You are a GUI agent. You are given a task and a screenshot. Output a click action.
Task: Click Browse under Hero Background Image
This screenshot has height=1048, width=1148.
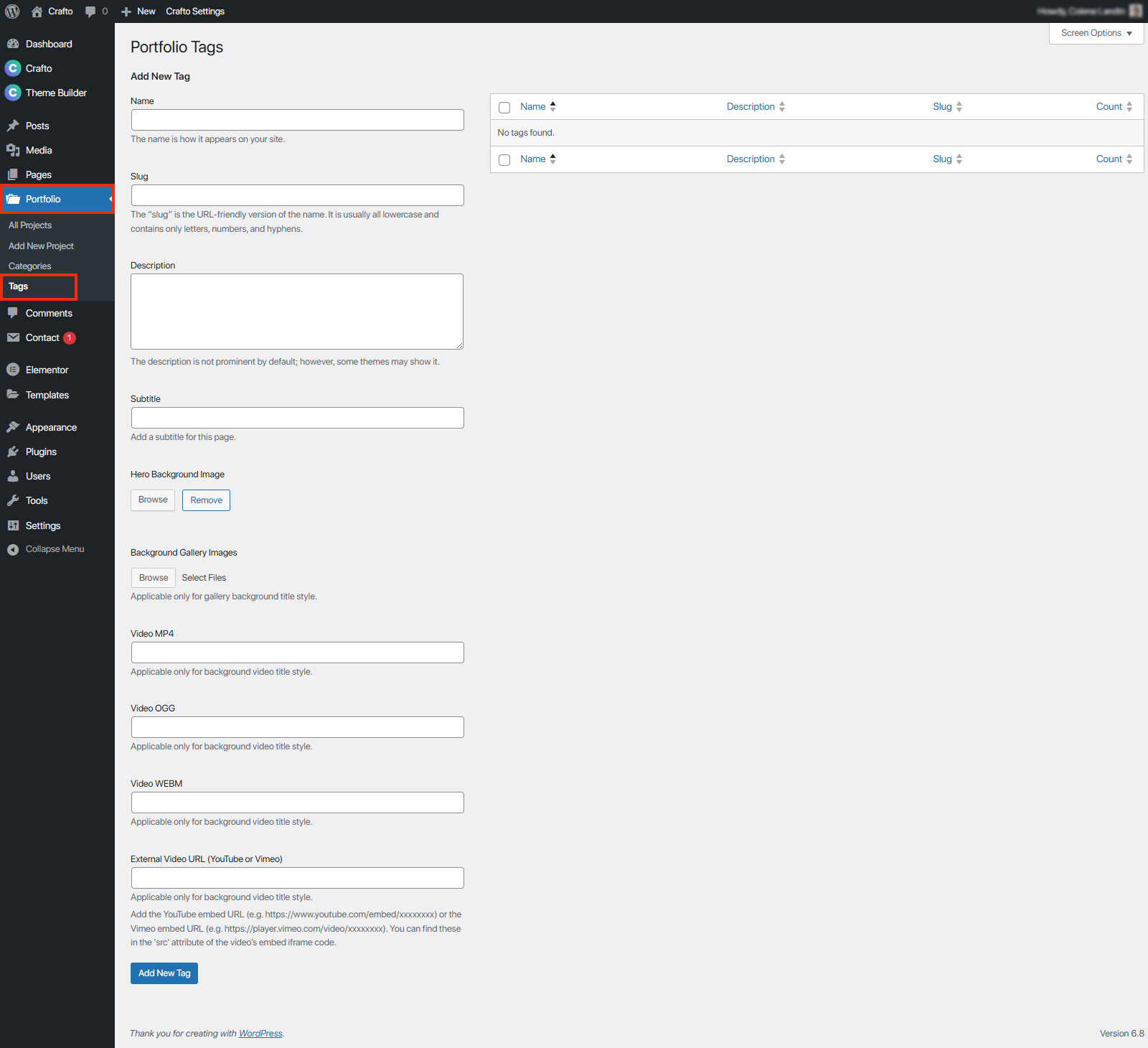153,500
